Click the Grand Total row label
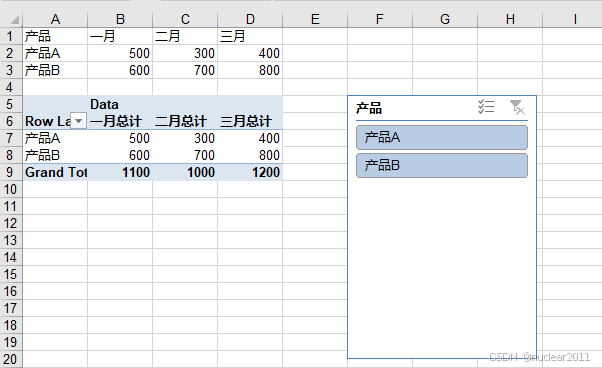 55,172
